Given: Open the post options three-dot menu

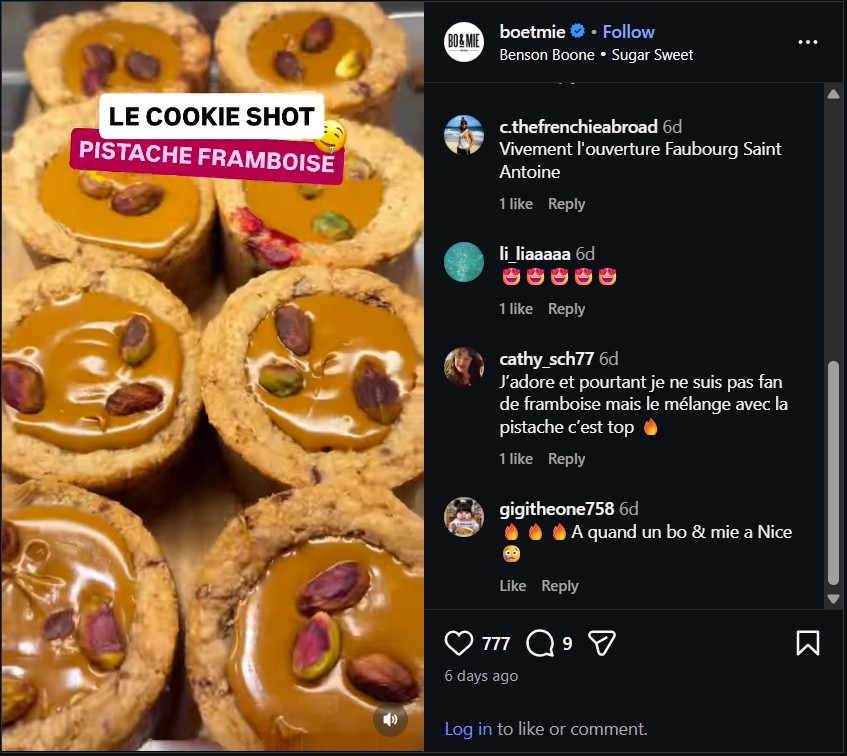Looking at the screenshot, I should point(806,42).
